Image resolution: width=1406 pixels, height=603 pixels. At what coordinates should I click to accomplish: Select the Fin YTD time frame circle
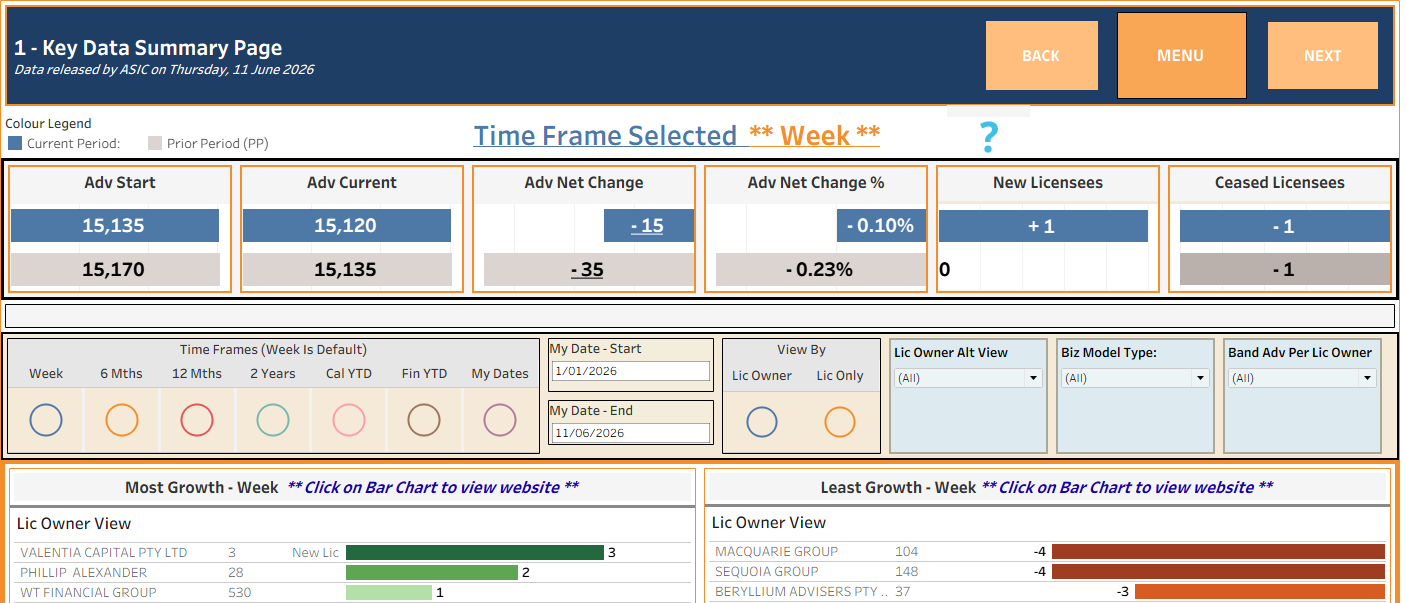point(424,420)
